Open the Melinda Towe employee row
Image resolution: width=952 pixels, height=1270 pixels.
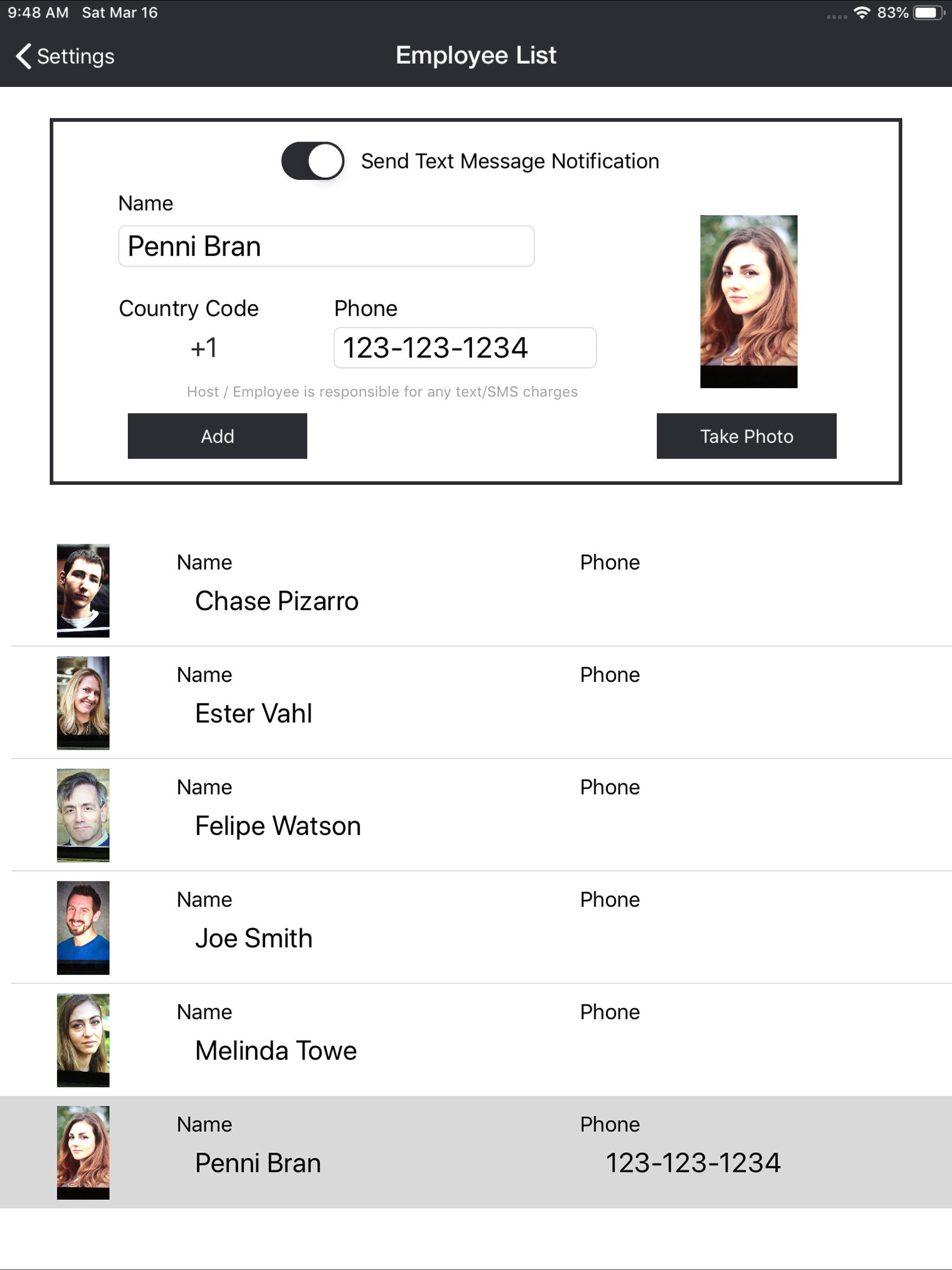(x=476, y=1040)
